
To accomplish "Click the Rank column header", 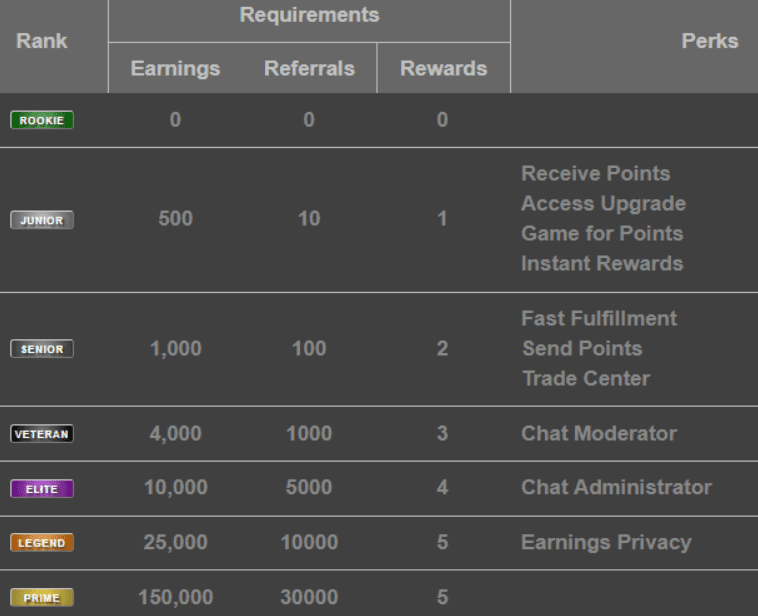I will click(x=42, y=41).
